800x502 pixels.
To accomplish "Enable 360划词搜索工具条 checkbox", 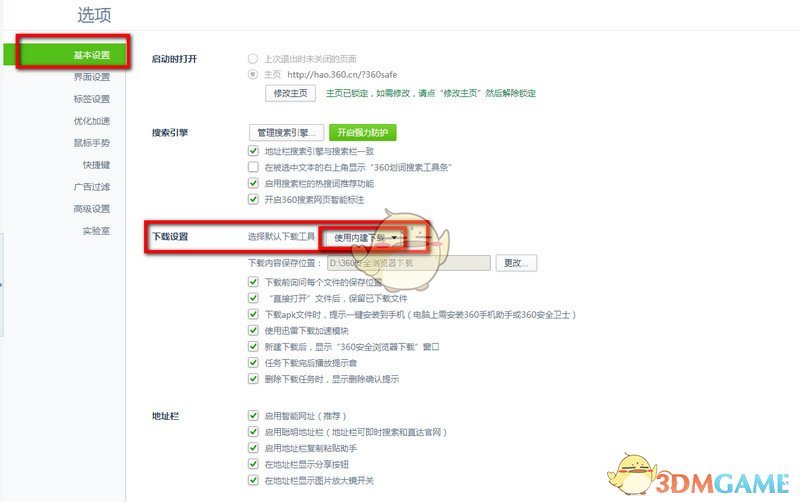I will tap(253, 167).
